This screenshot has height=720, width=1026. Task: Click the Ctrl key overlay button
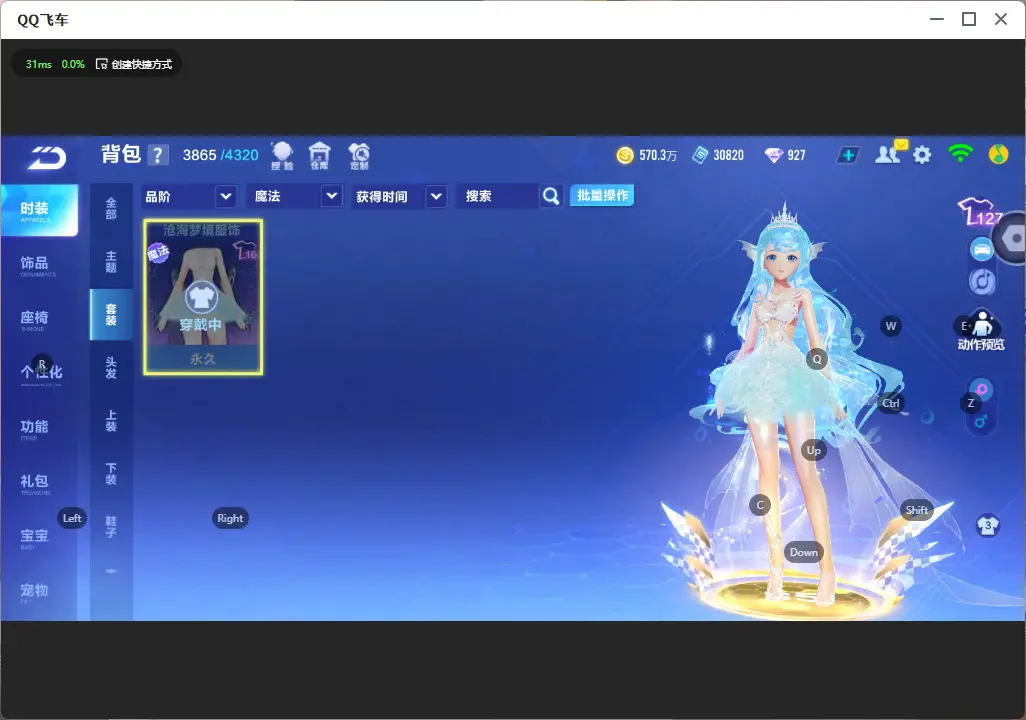point(891,403)
